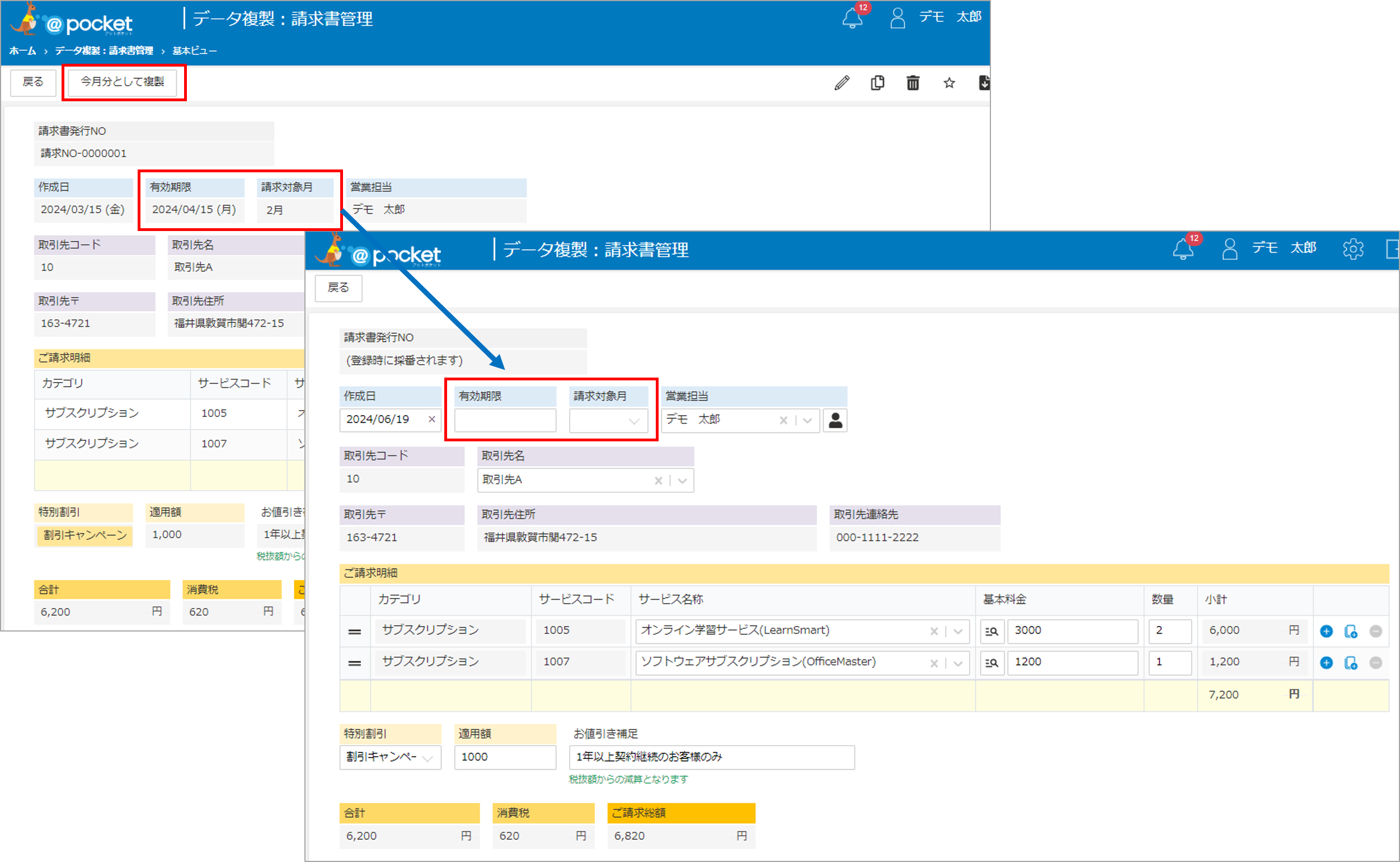This screenshot has height=862, width=1400.
Task: Go to ホーム in the breadcrumb
Action: click(22, 51)
